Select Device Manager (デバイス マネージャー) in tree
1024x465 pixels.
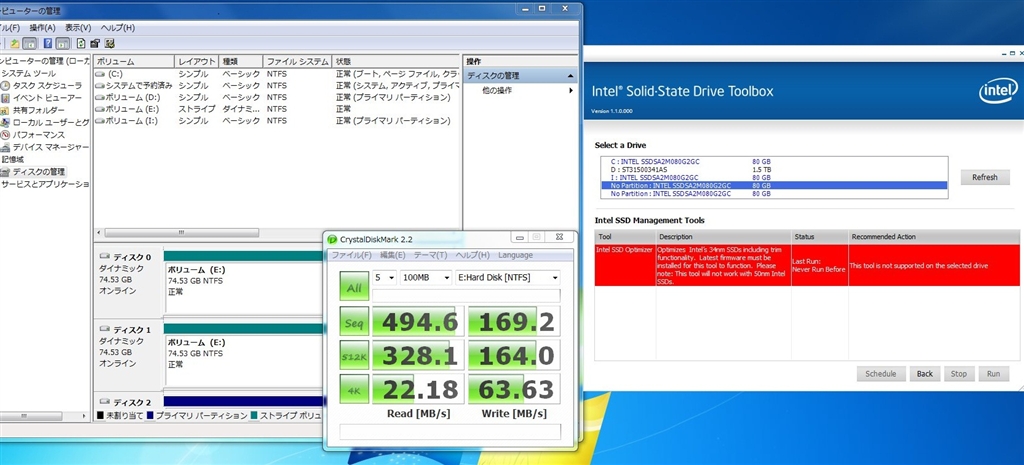(x=50, y=147)
